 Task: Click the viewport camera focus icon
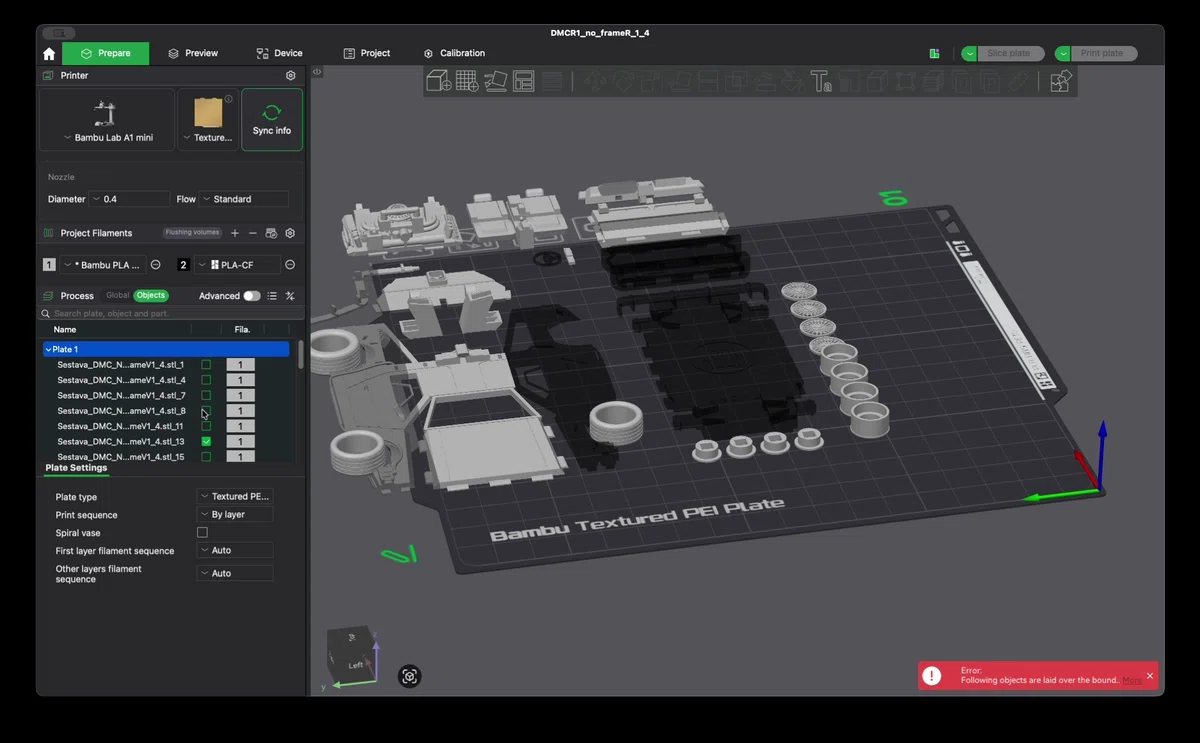pos(409,676)
